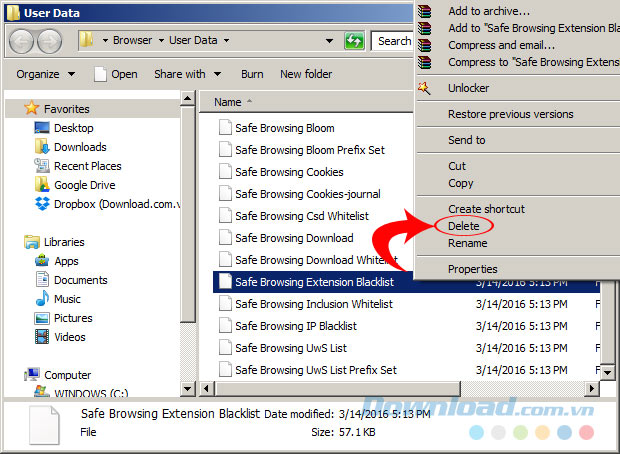The image size is (620, 454).
Task: Click the navigation pane scroll down arrow
Action: tap(188, 388)
